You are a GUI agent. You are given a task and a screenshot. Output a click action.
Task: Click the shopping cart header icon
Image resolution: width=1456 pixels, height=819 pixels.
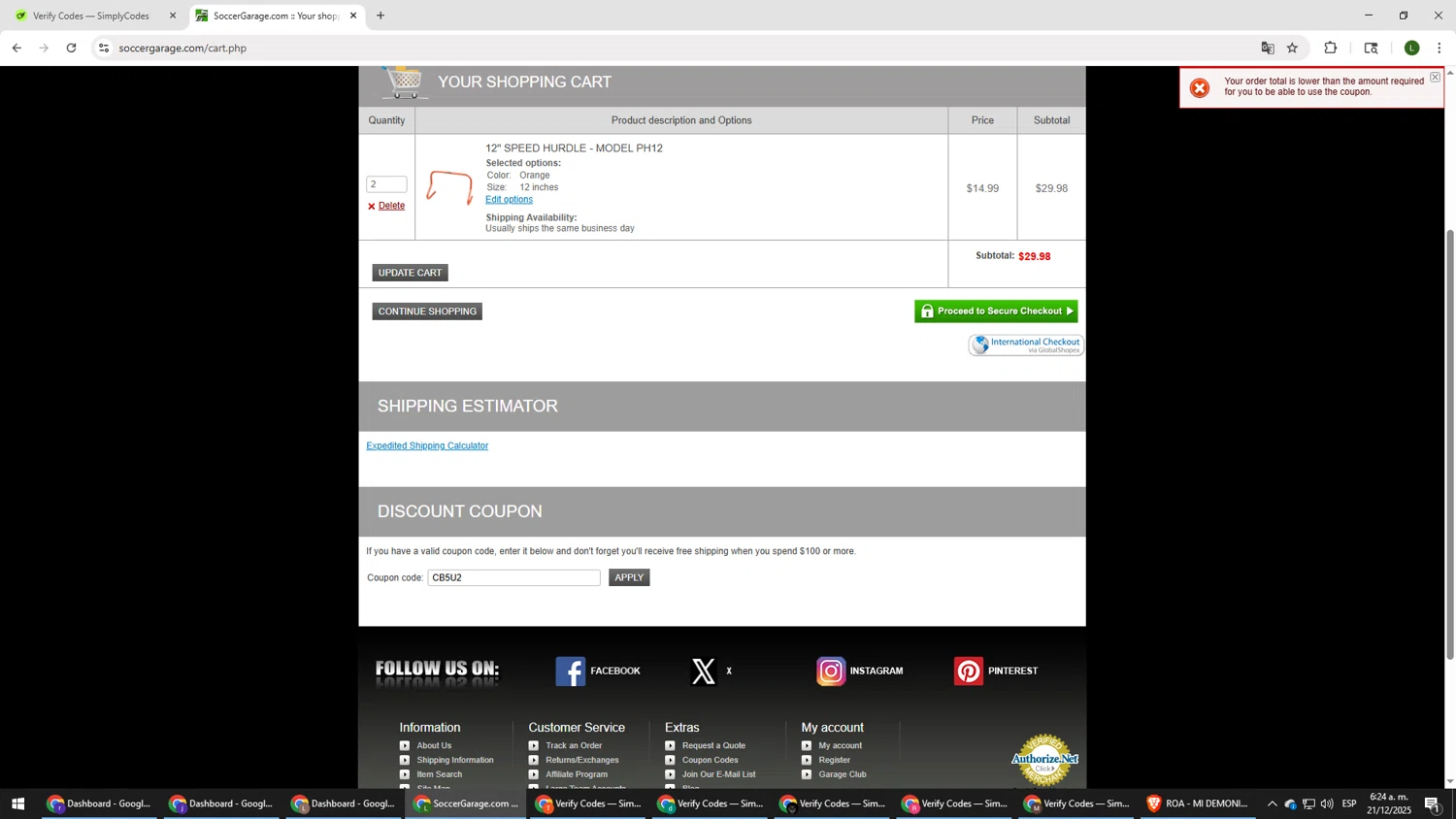coord(404,82)
